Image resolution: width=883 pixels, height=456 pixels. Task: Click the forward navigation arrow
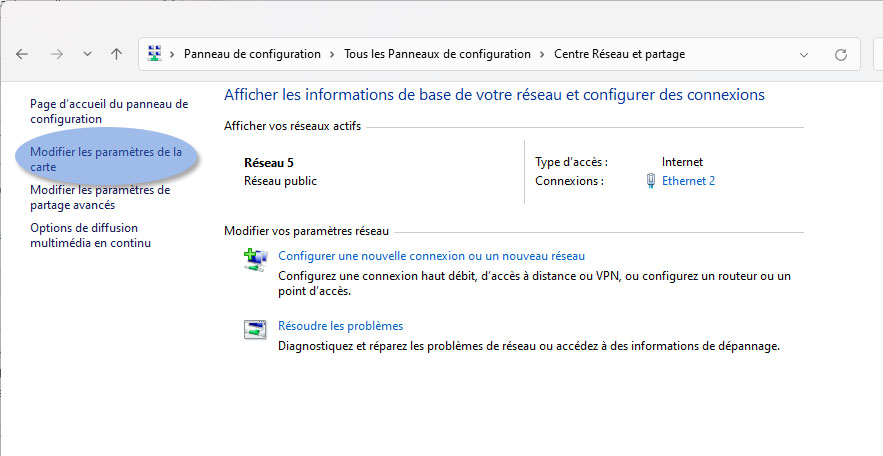[57, 54]
